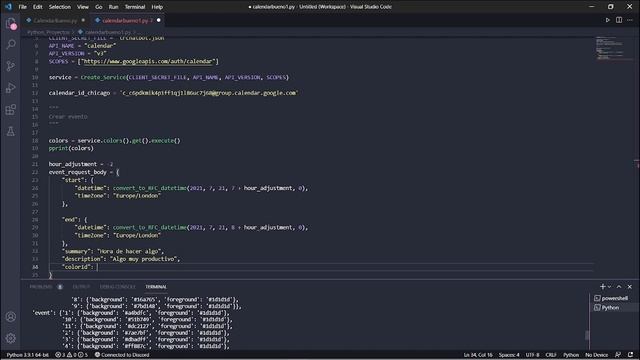
Task: Change end of line sequence CRLF
Action: coord(551,355)
